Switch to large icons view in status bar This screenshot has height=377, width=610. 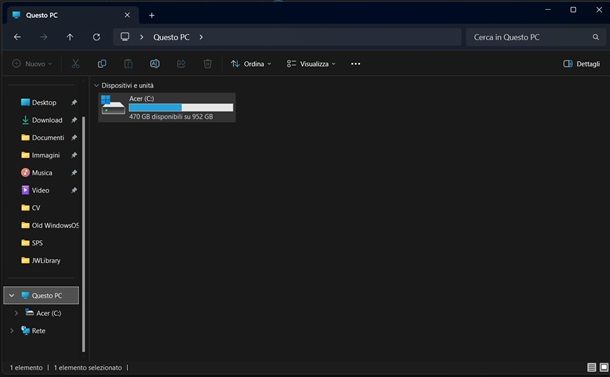point(604,367)
